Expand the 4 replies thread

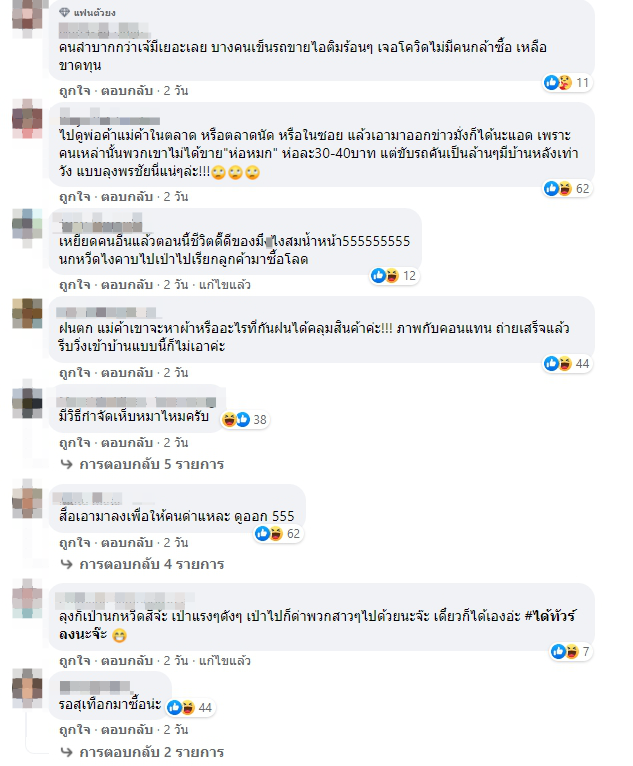142,564
